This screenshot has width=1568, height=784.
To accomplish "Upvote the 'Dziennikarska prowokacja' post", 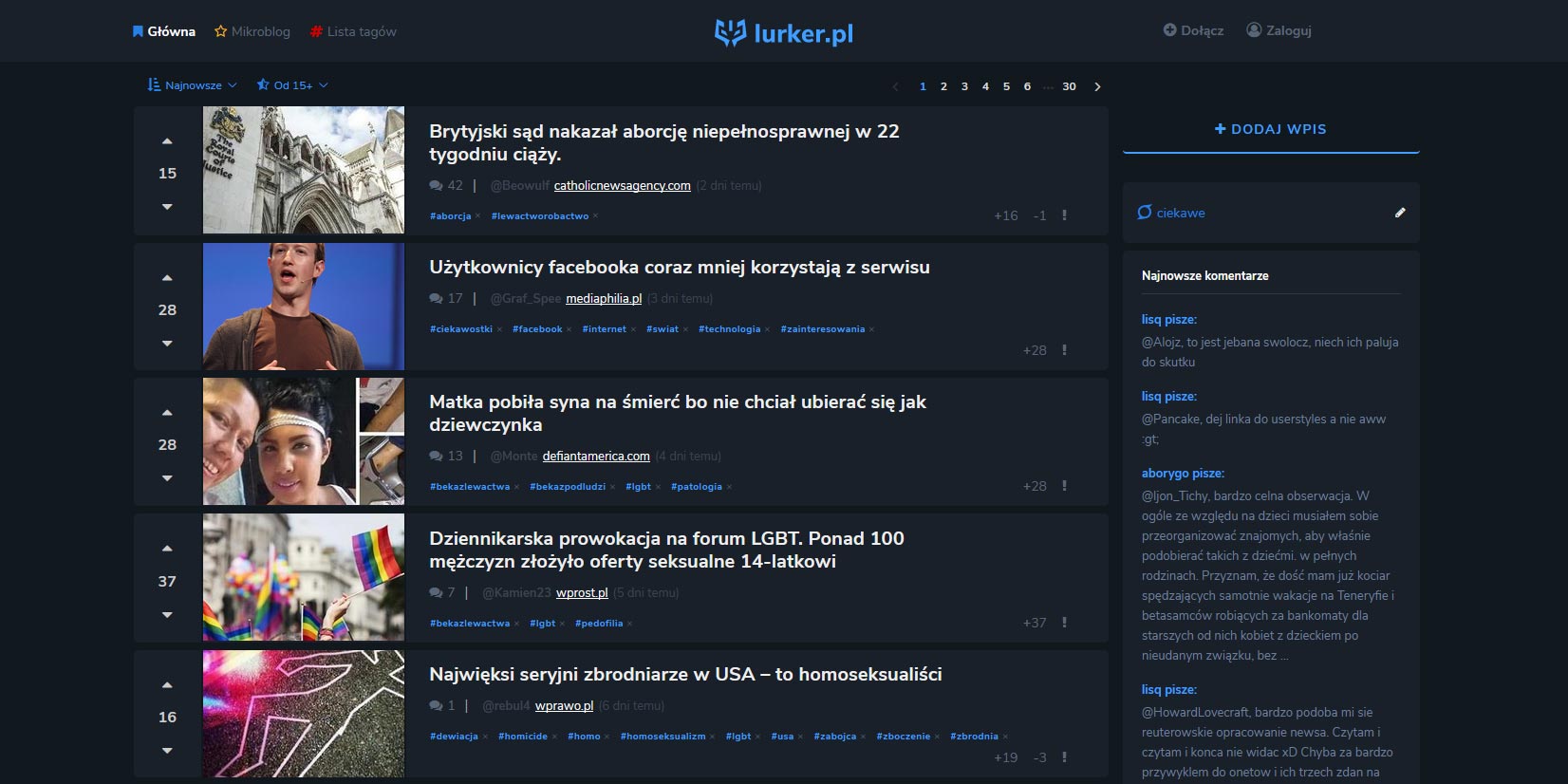I will 167,549.
